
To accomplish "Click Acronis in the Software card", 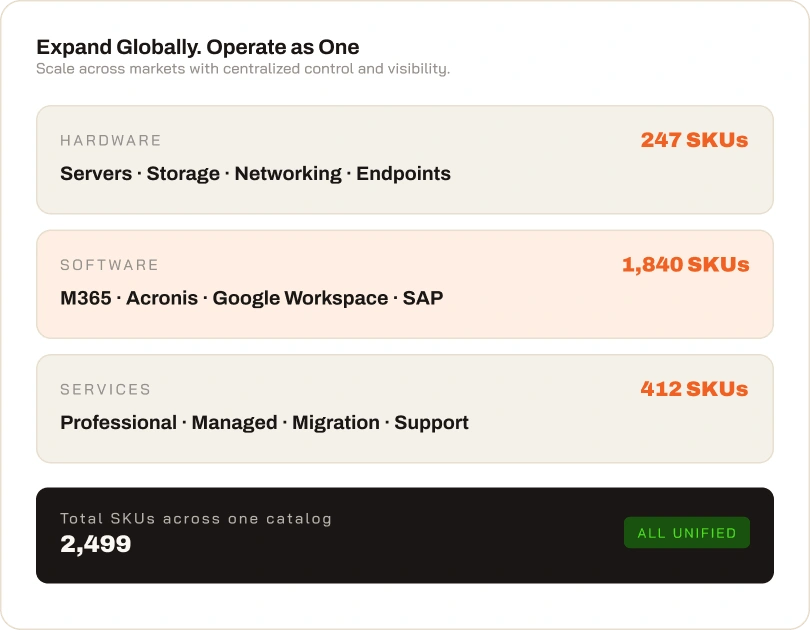I will point(162,298).
